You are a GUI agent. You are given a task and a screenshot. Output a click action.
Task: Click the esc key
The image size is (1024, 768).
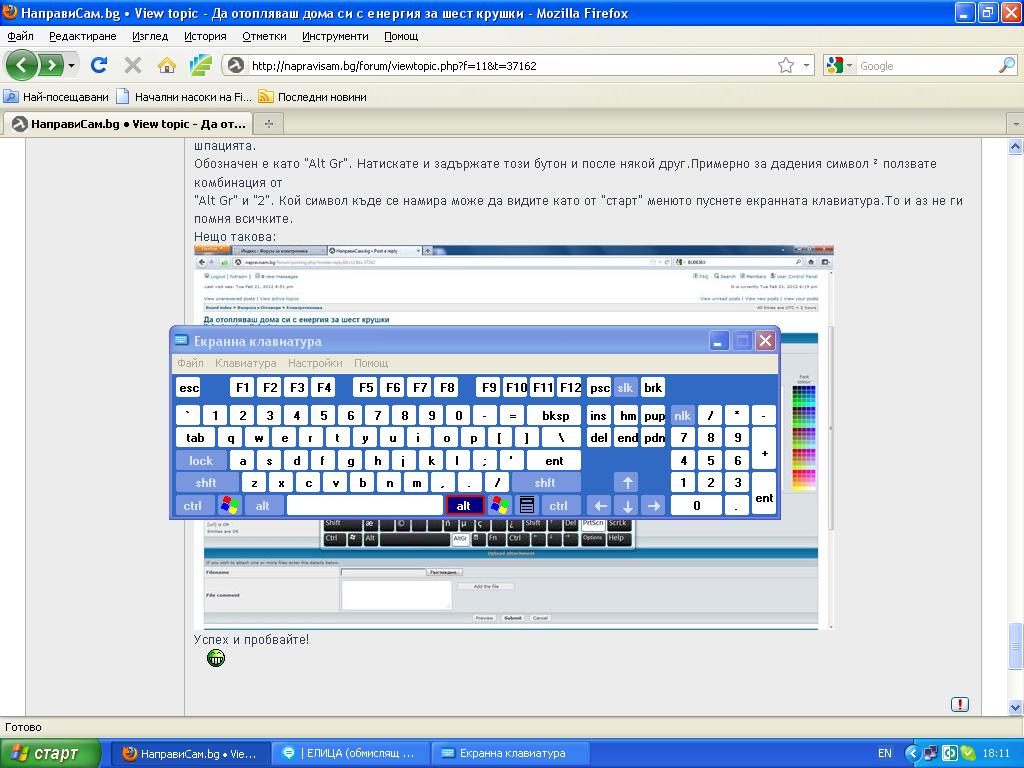(x=189, y=387)
